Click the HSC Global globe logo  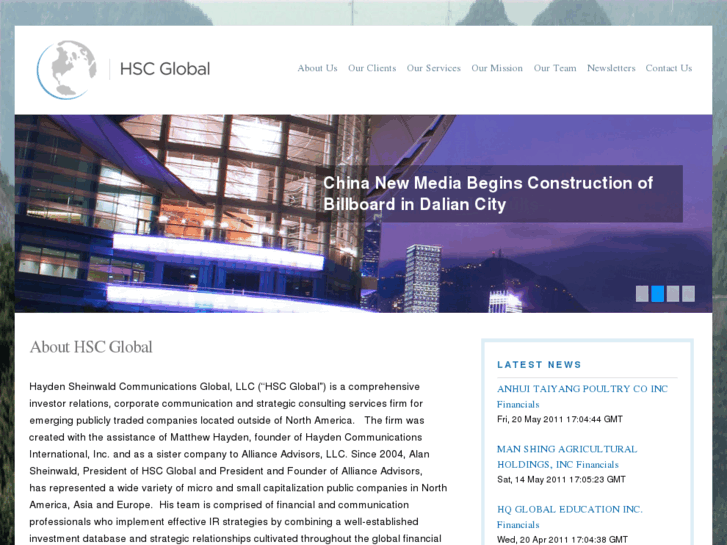point(67,70)
